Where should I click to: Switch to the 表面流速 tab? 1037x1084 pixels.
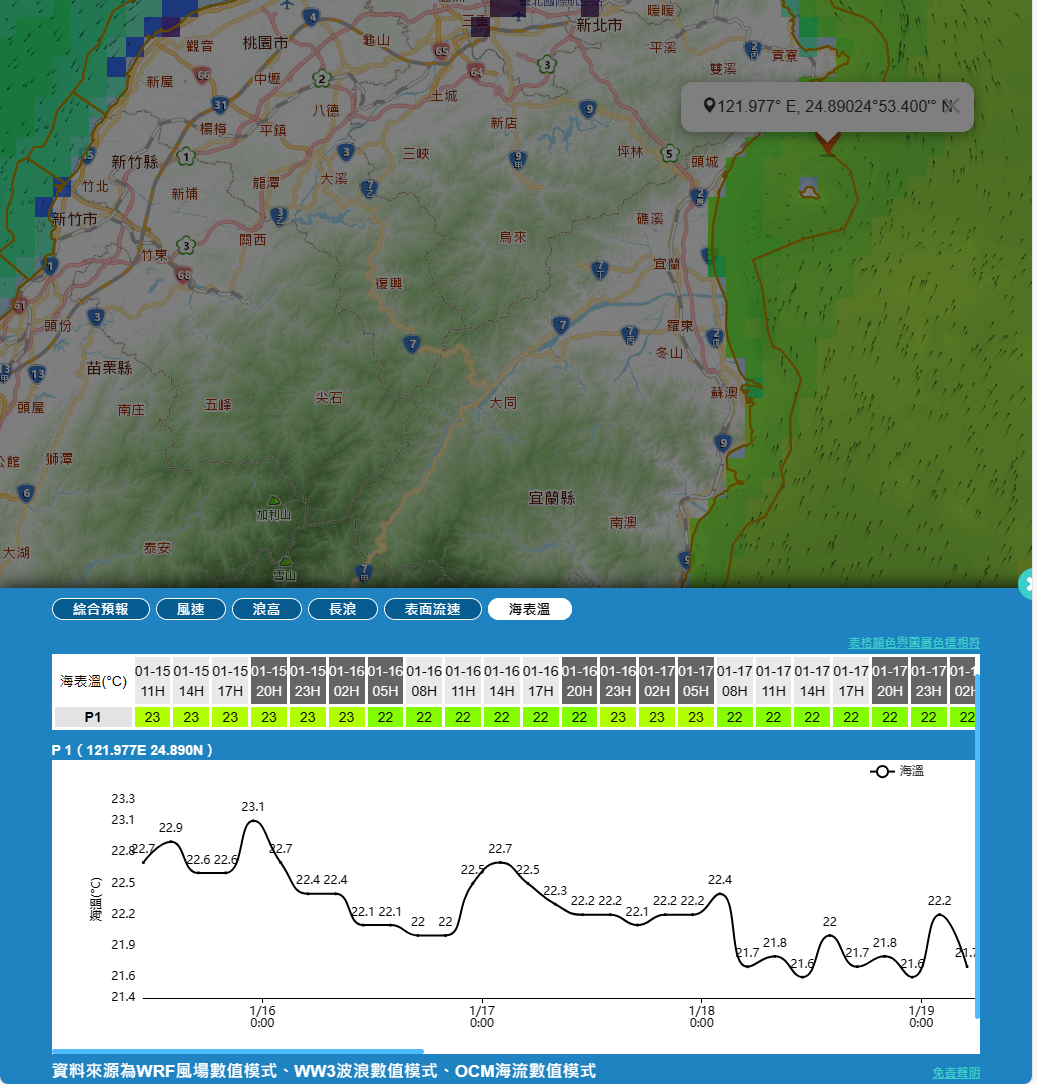(432, 609)
